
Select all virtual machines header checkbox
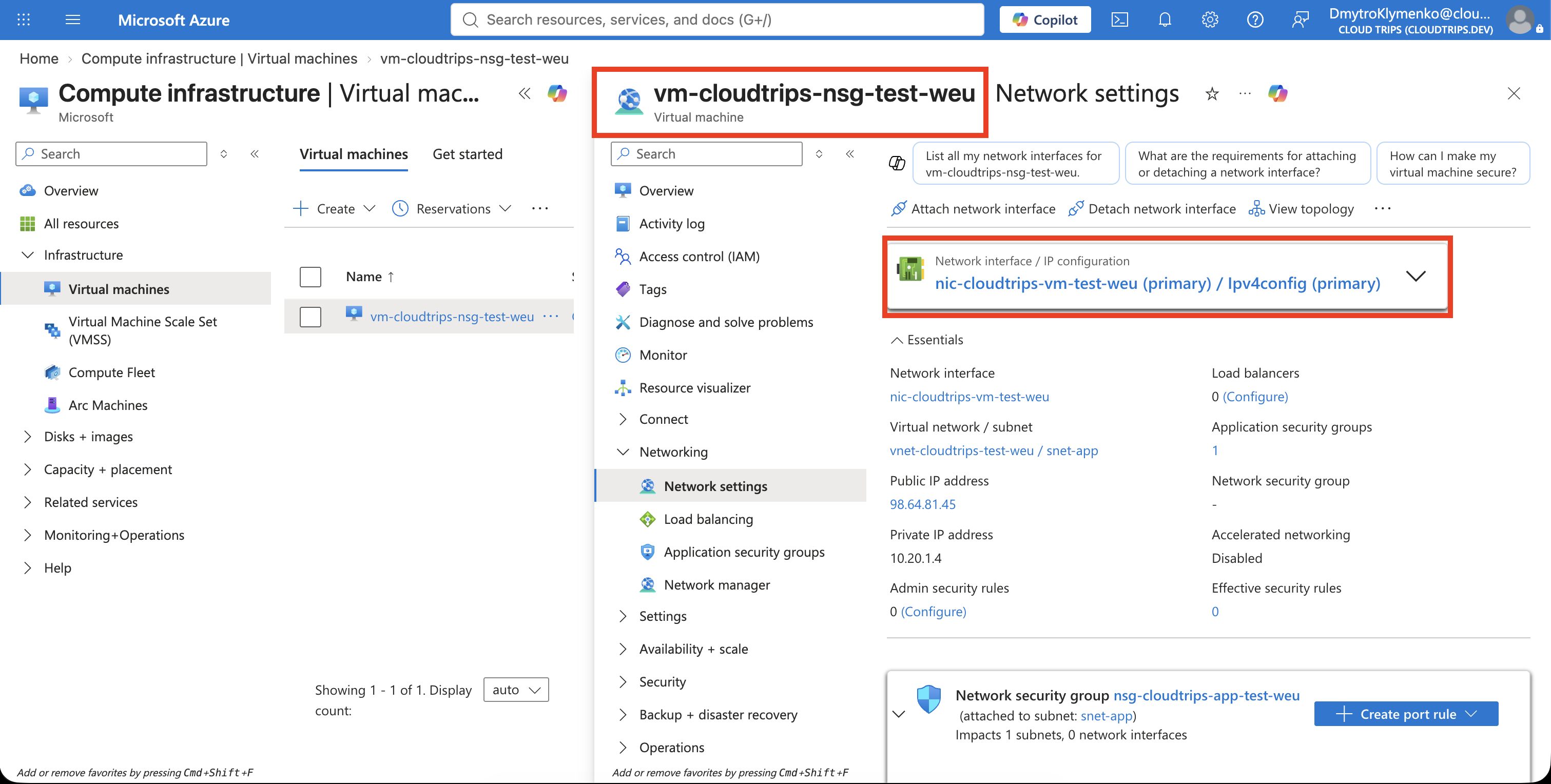coord(310,277)
